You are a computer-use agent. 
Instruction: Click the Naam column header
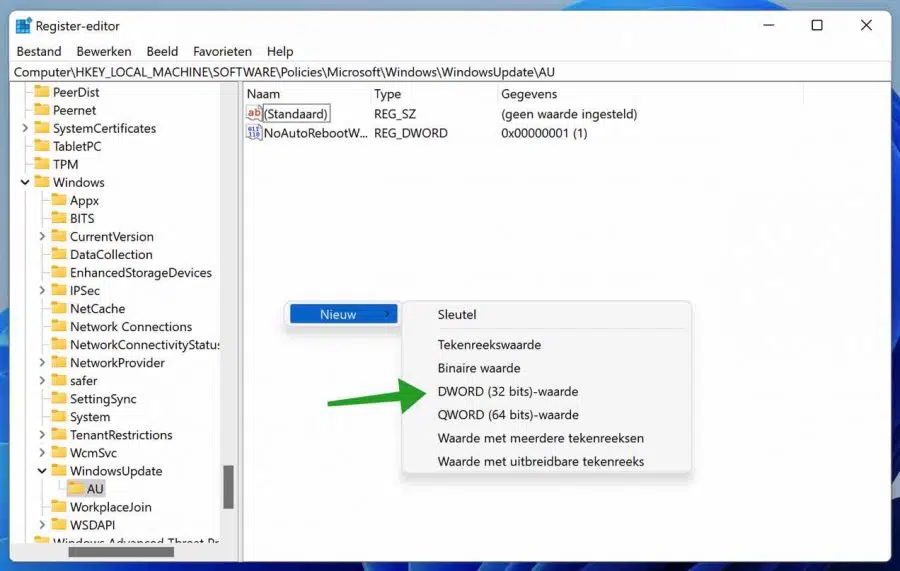pyautogui.click(x=307, y=94)
